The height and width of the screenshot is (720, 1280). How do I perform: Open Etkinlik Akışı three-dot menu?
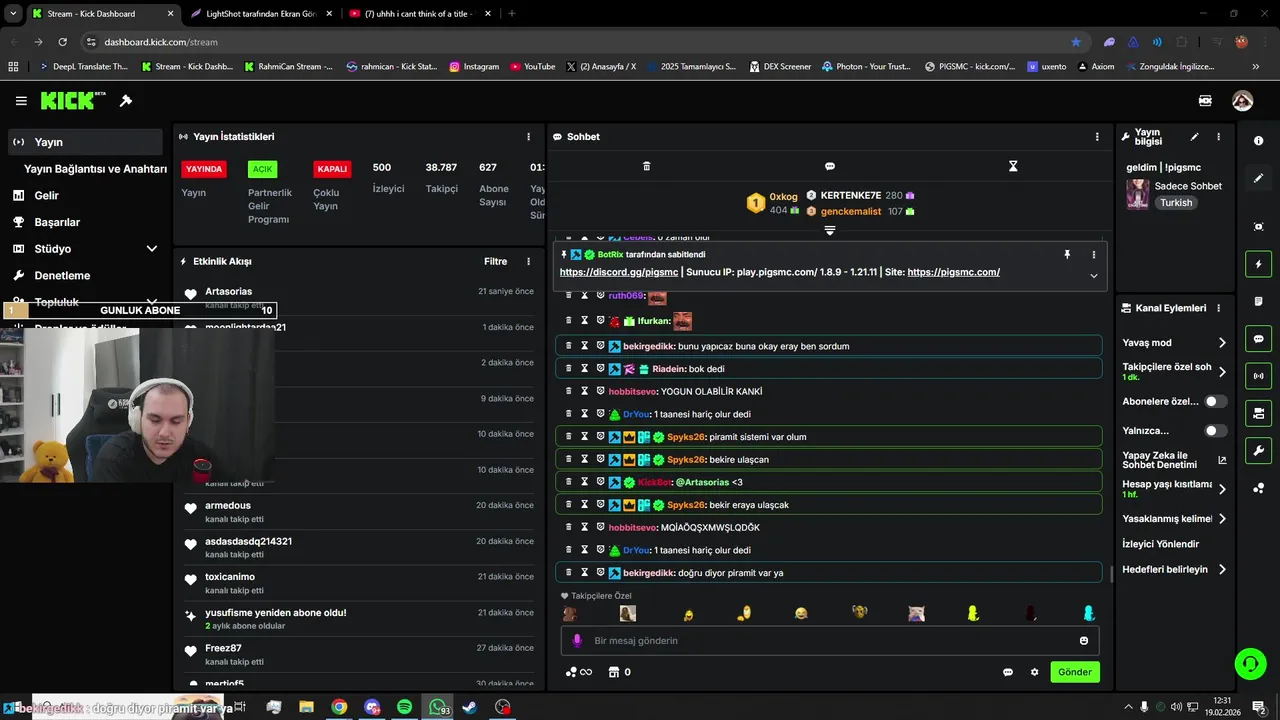coord(528,262)
